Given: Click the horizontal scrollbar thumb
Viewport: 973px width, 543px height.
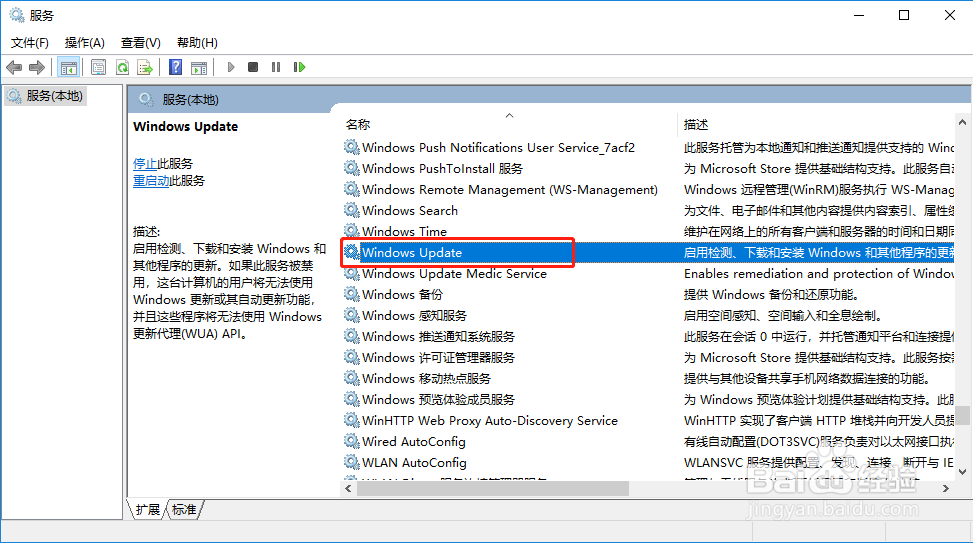Looking at the screenshot, I should 493,489.
